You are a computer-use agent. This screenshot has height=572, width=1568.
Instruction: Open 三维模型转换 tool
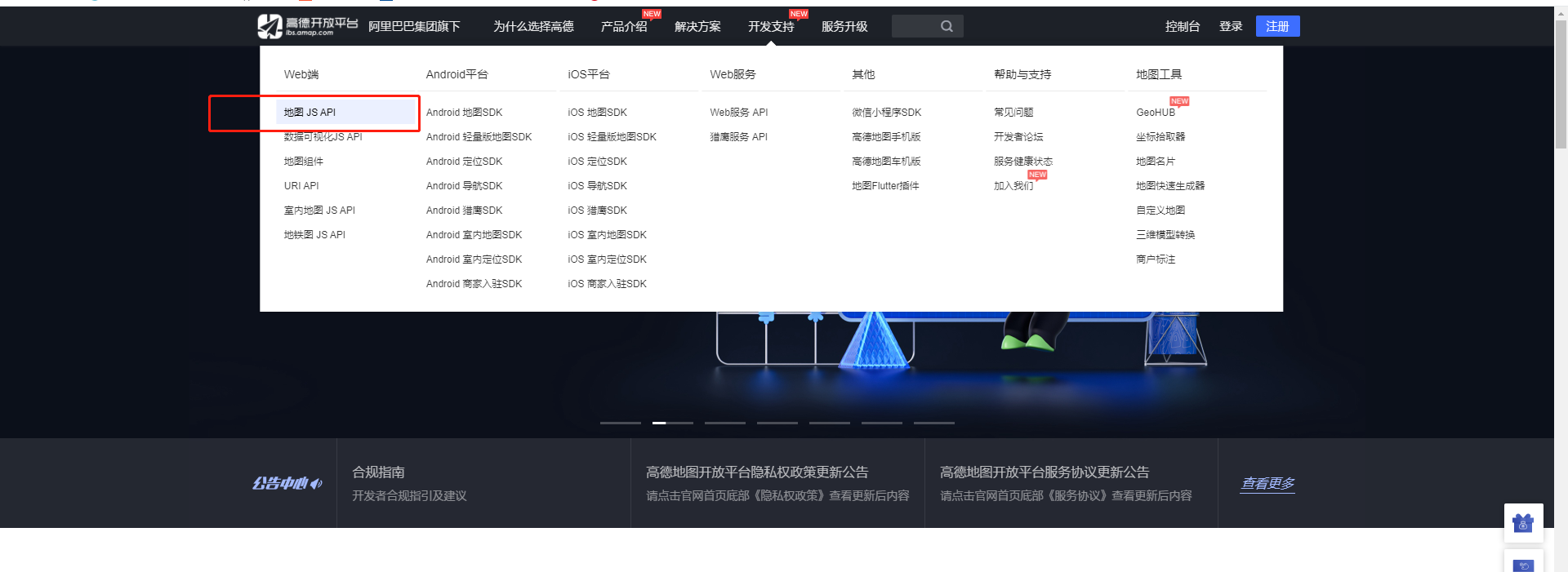(x=1165, y=235)
